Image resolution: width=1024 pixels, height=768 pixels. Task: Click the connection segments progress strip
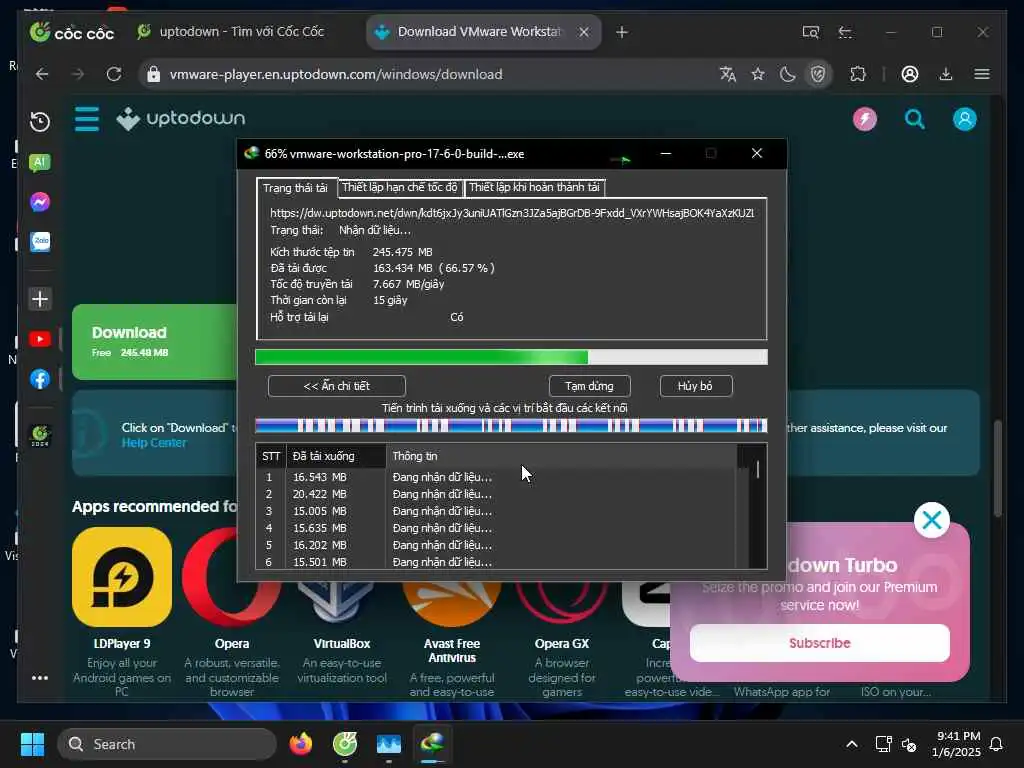(x=511, y=426)
